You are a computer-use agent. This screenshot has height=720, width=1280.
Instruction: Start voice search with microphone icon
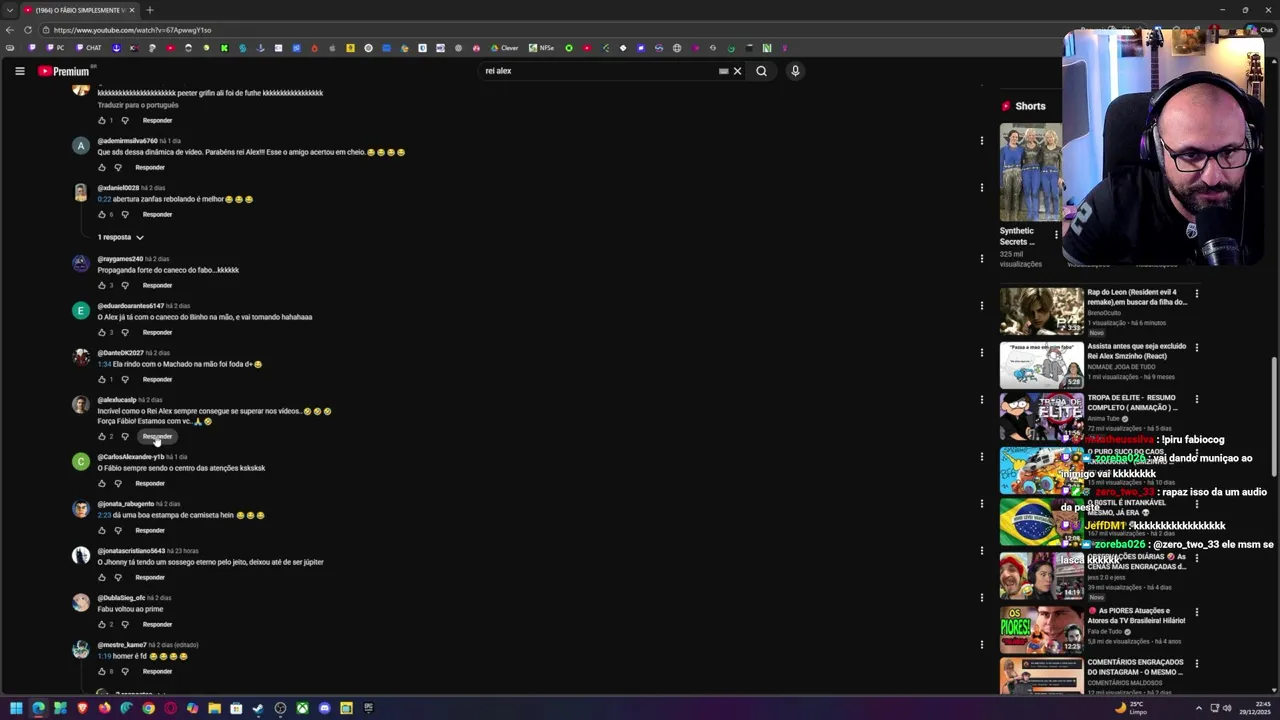tap(795, 71)
